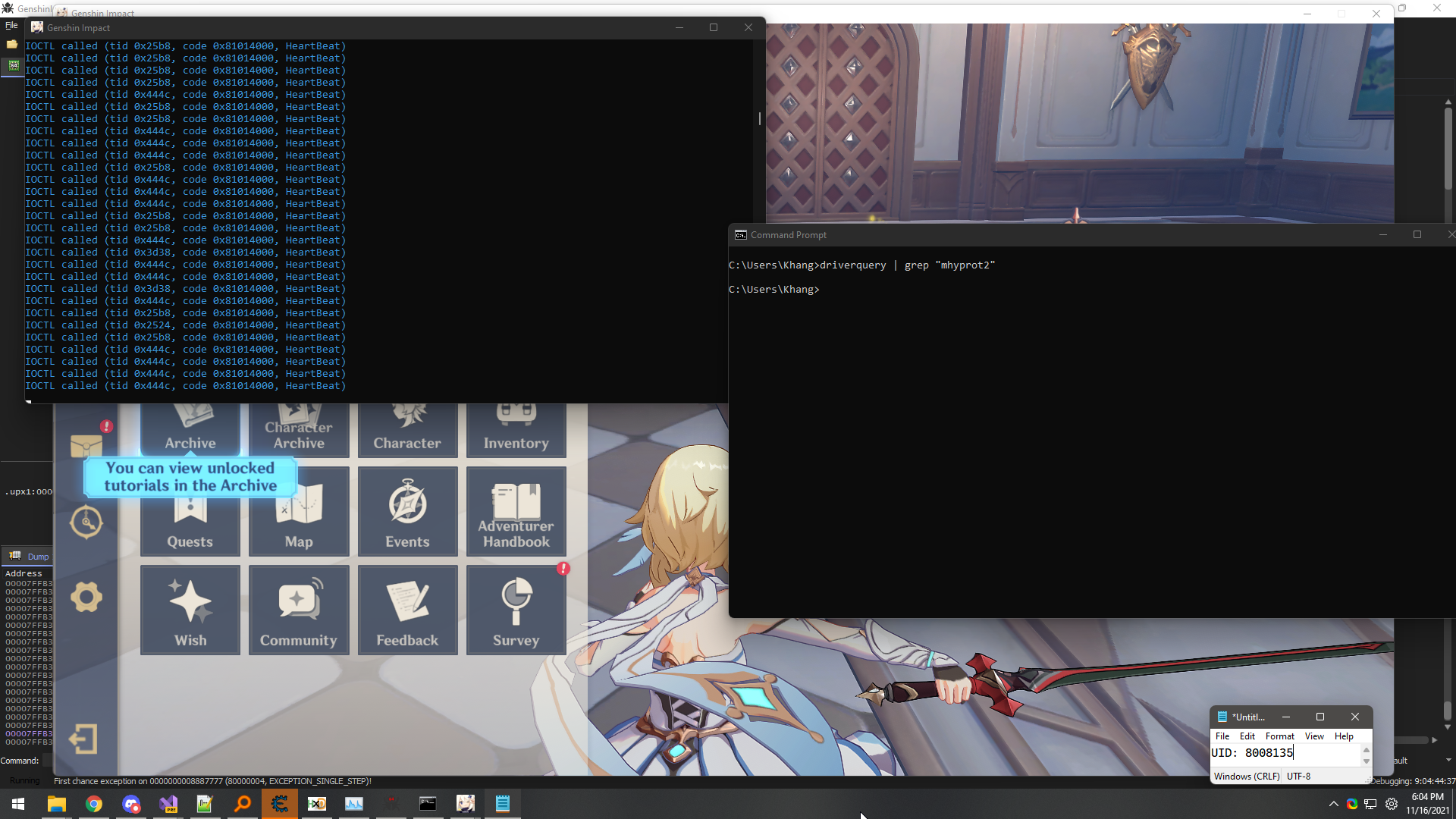Image resolution: width=1456 pixels, height=819 pixels.
Task: Click the Feedback tile
Action: click(407, 610)
